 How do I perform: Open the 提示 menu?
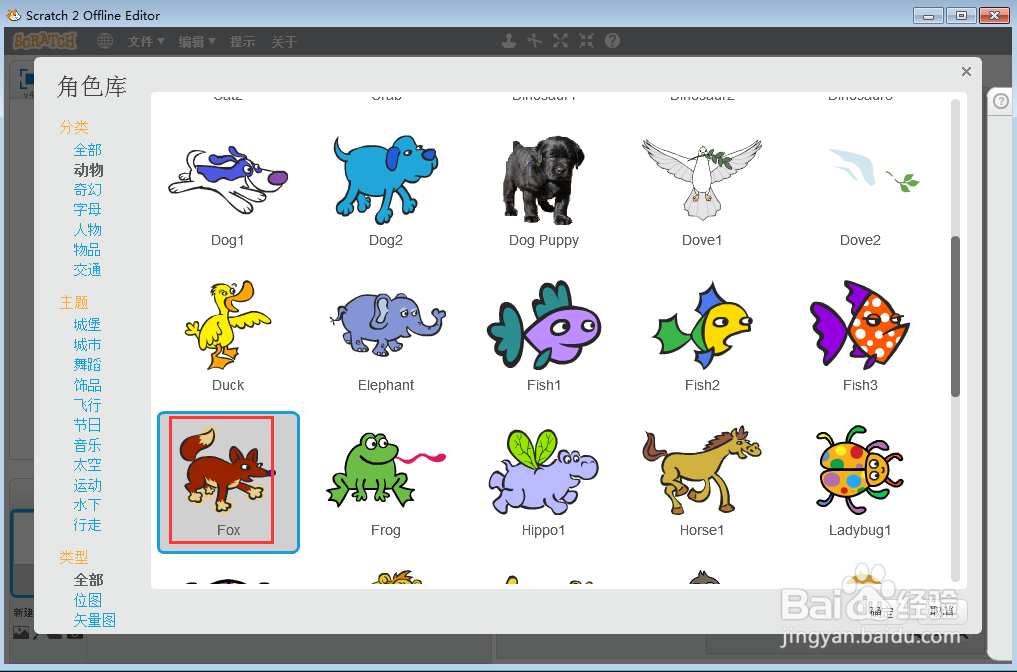pos(243,42)
